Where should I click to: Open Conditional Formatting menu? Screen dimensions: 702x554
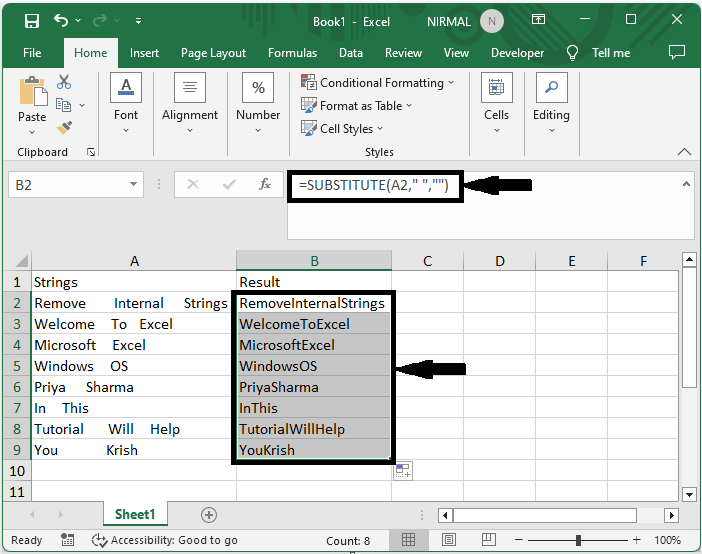click(378, 83)
